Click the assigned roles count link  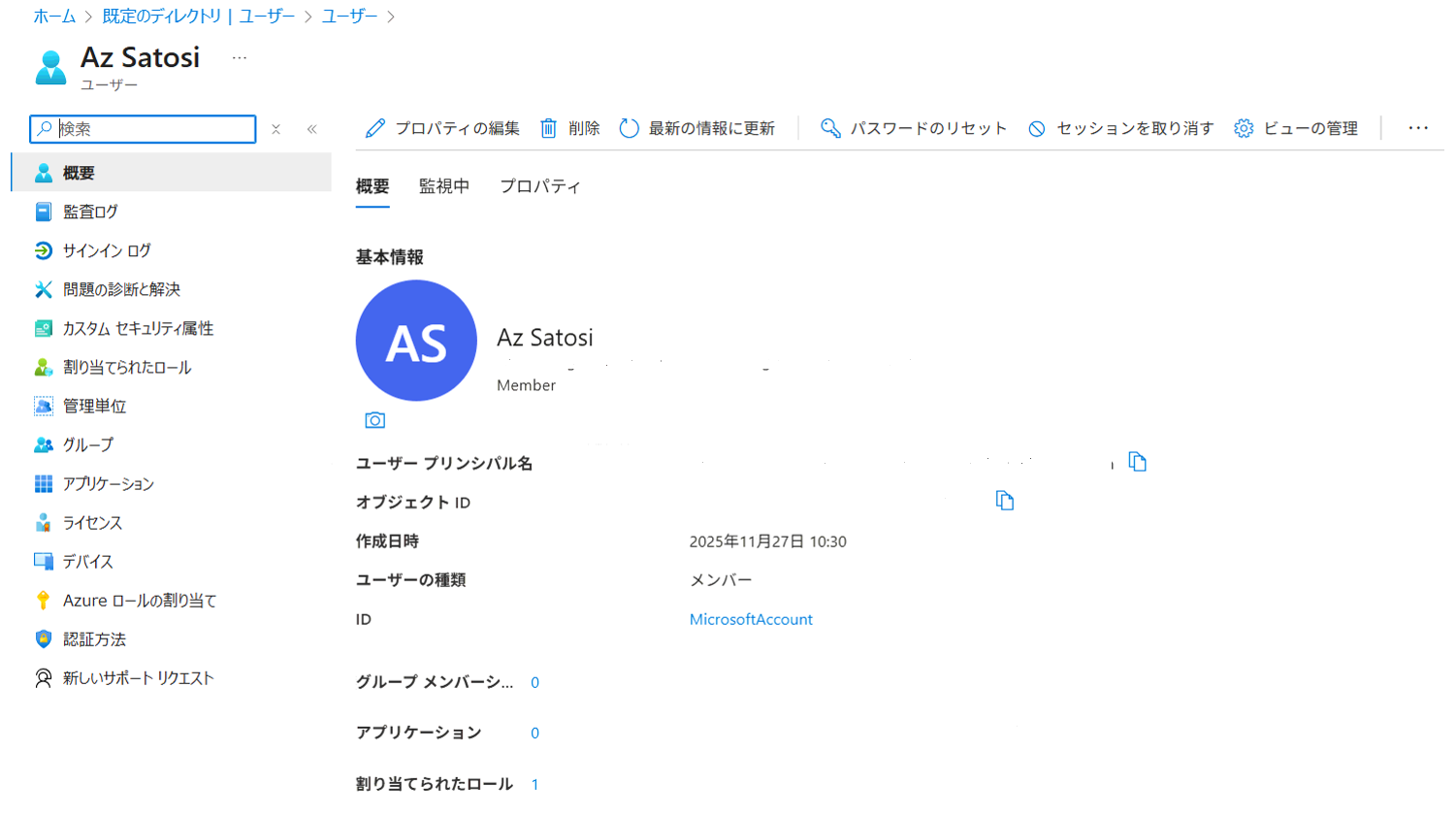[534, 784]
